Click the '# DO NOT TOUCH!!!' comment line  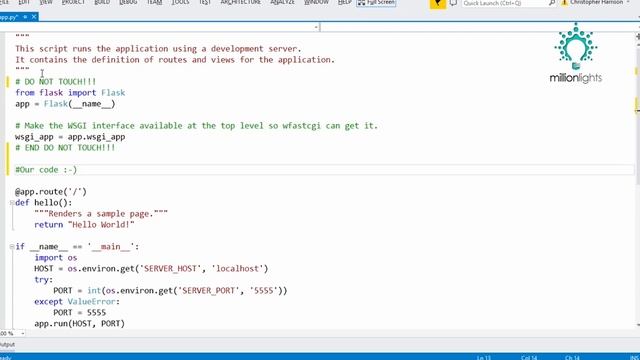click(56, 82)
